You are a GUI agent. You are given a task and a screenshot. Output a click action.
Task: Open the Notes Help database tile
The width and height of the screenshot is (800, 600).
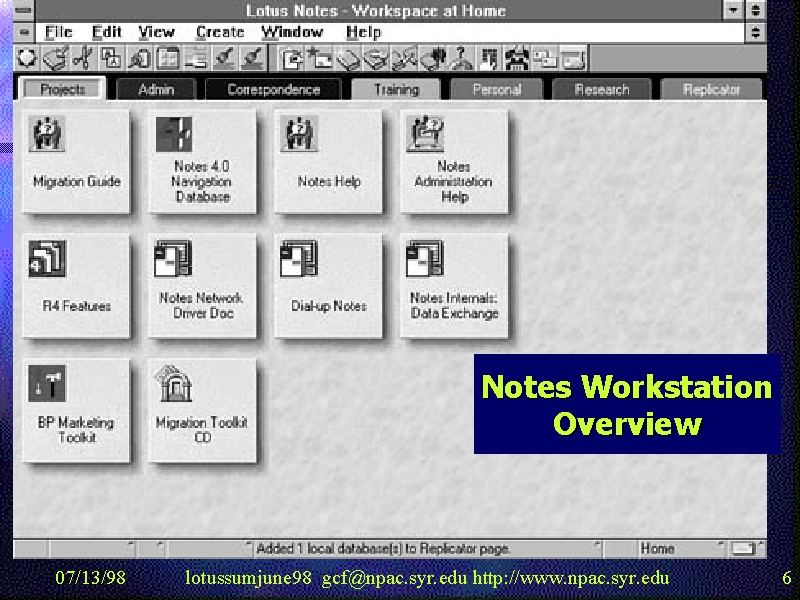pos(328,161)
